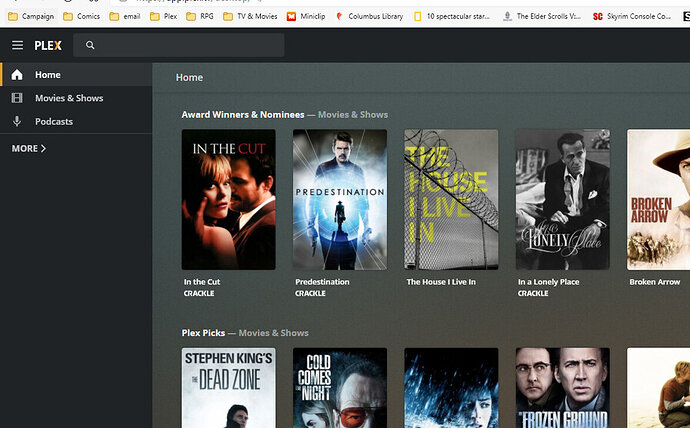Screen dimensions: 690x428
Task: Select Home in the sidebar
Action: point(77,74)
